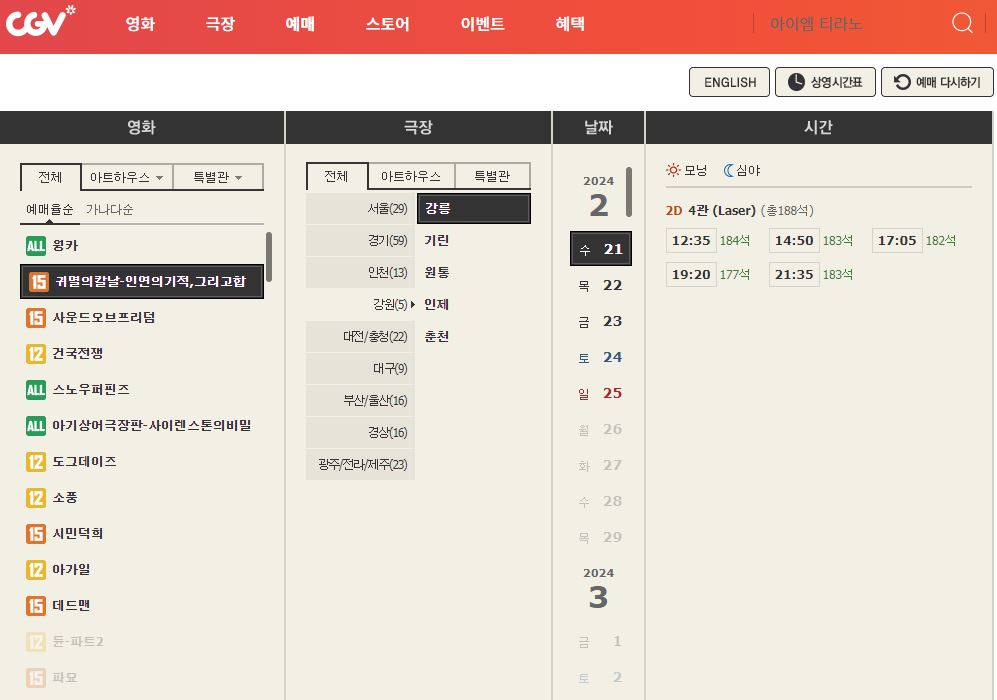Screen dimensions: 997x700
Task: Click the ENGLISH button
Action: [x=729, y=82]
